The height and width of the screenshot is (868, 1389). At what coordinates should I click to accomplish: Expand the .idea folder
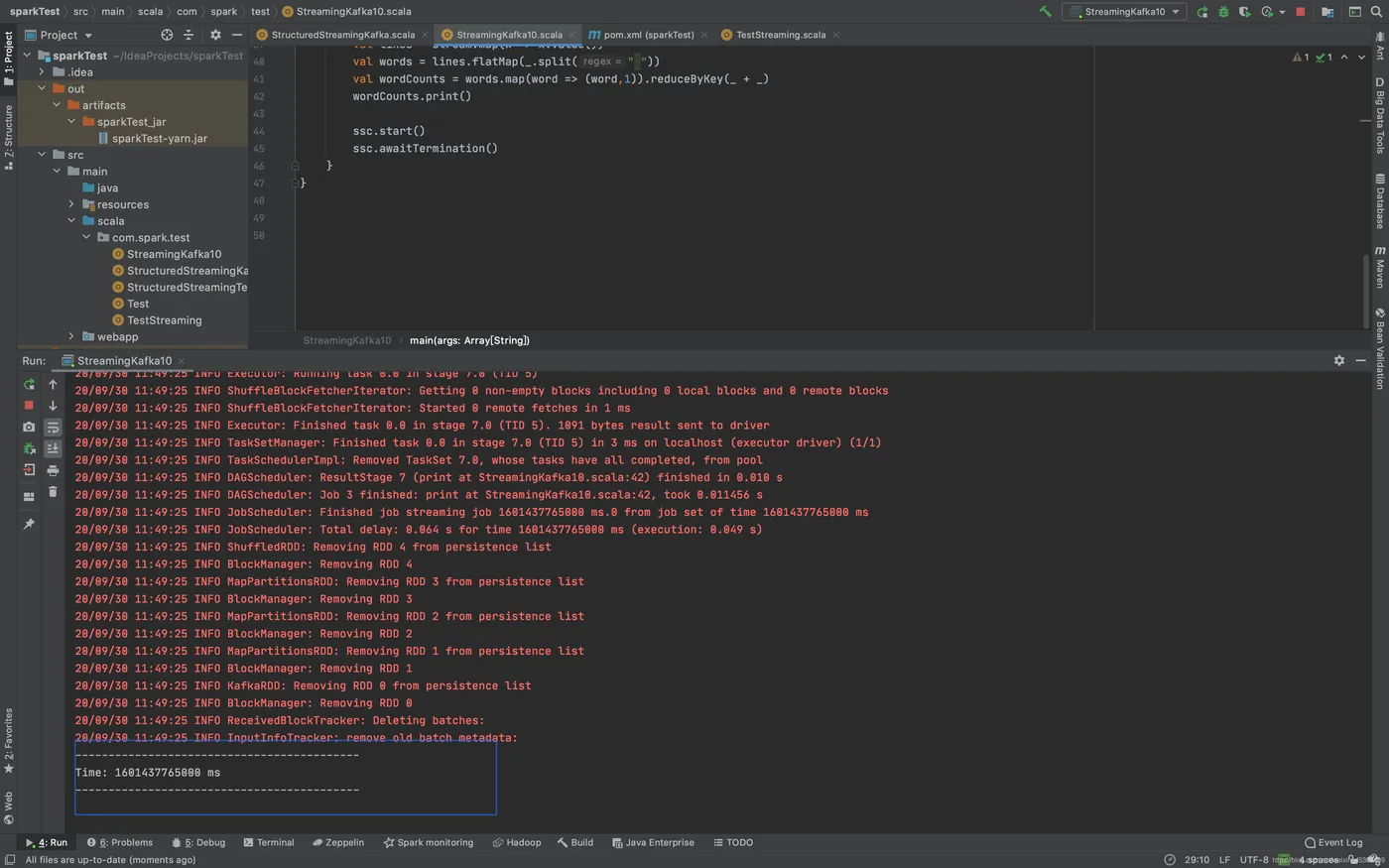(x=42, y=72)
